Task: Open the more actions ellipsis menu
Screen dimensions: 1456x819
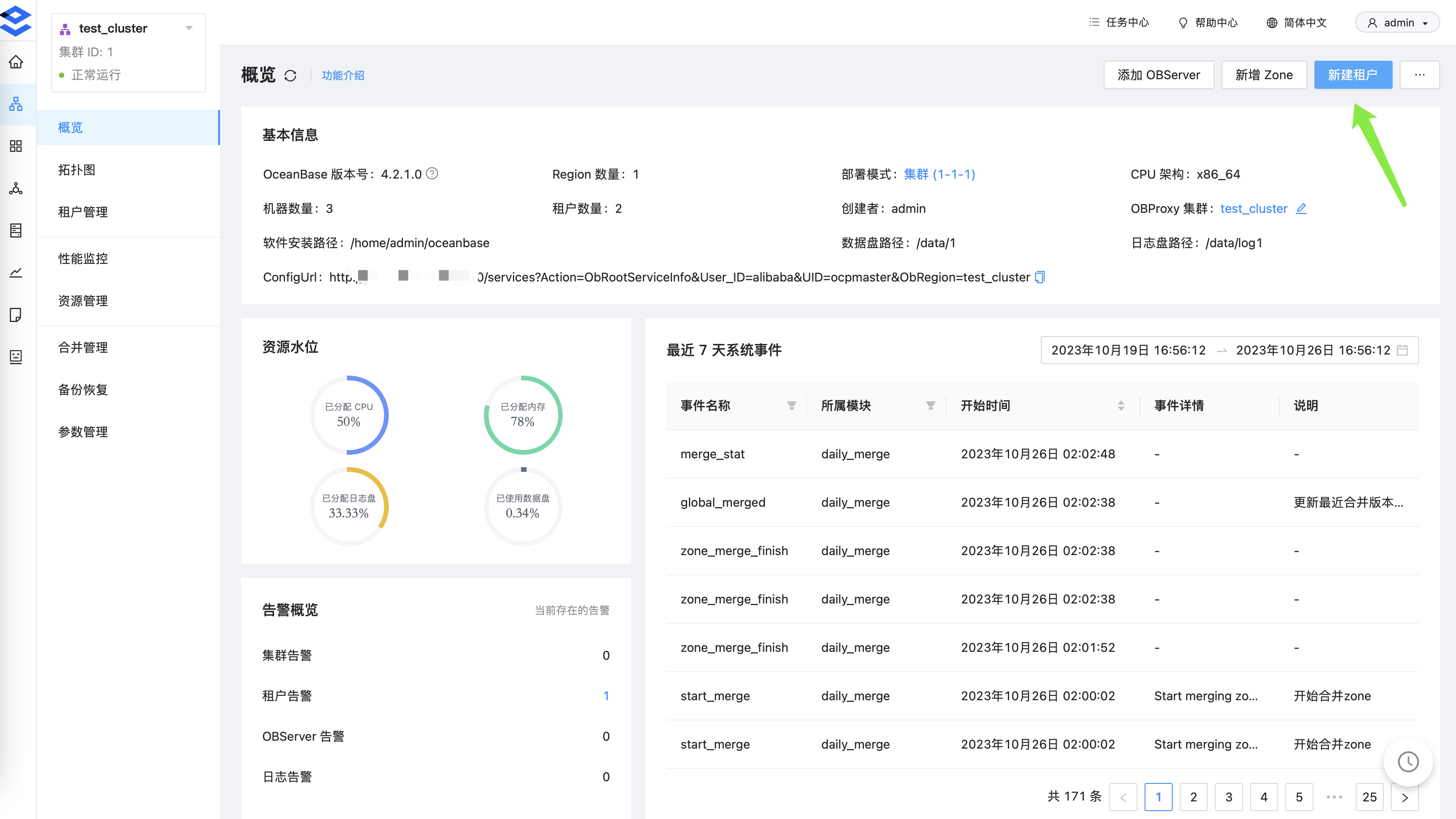Action: [x=1420, y=75]
